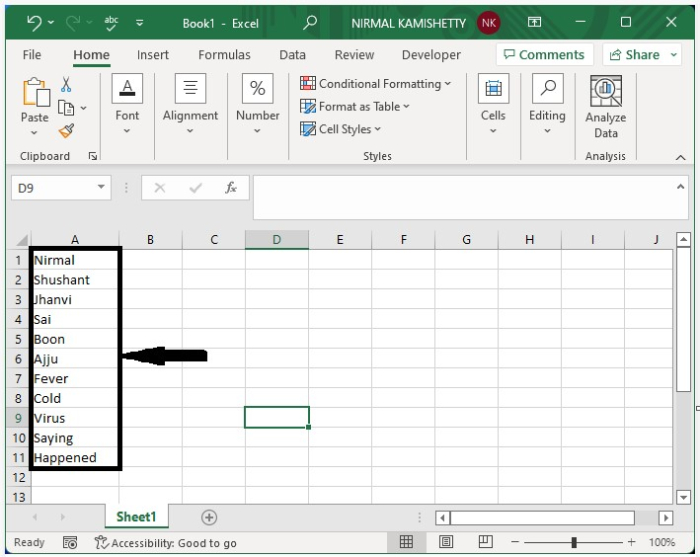This screenshot has width=700, height=557.
Task: Expand the Share dropdown arrow
Action: pyautogui.click(x=674, y=54)
